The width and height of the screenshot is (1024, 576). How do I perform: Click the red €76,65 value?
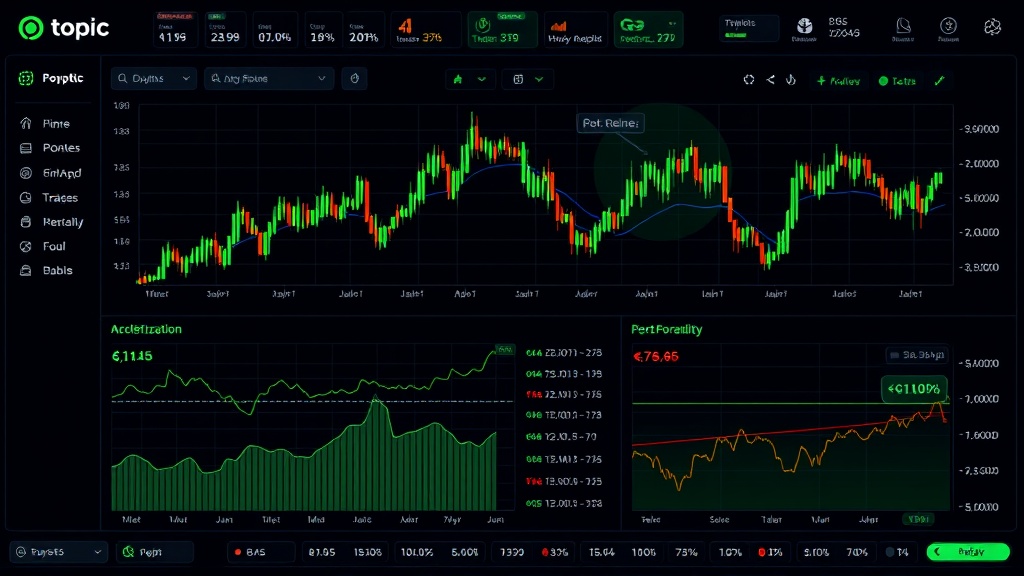656,357
